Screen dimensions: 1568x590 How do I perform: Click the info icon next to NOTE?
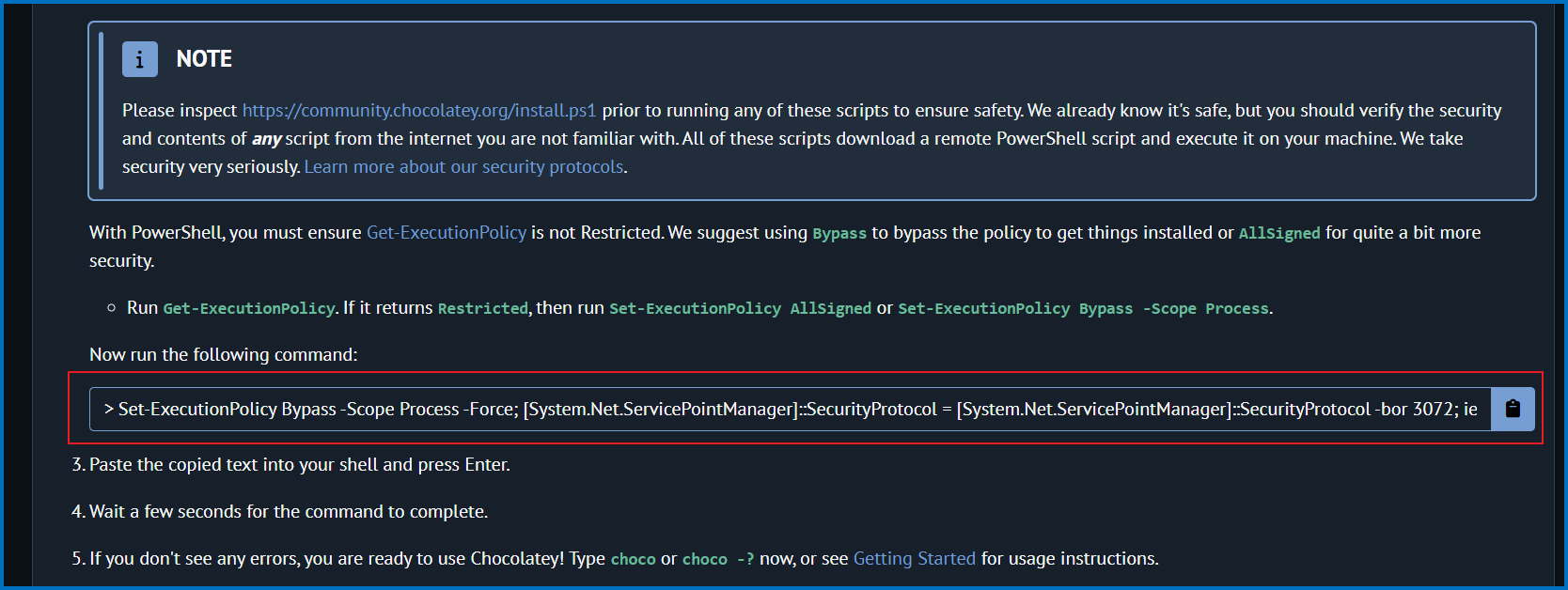pos(140,59)
